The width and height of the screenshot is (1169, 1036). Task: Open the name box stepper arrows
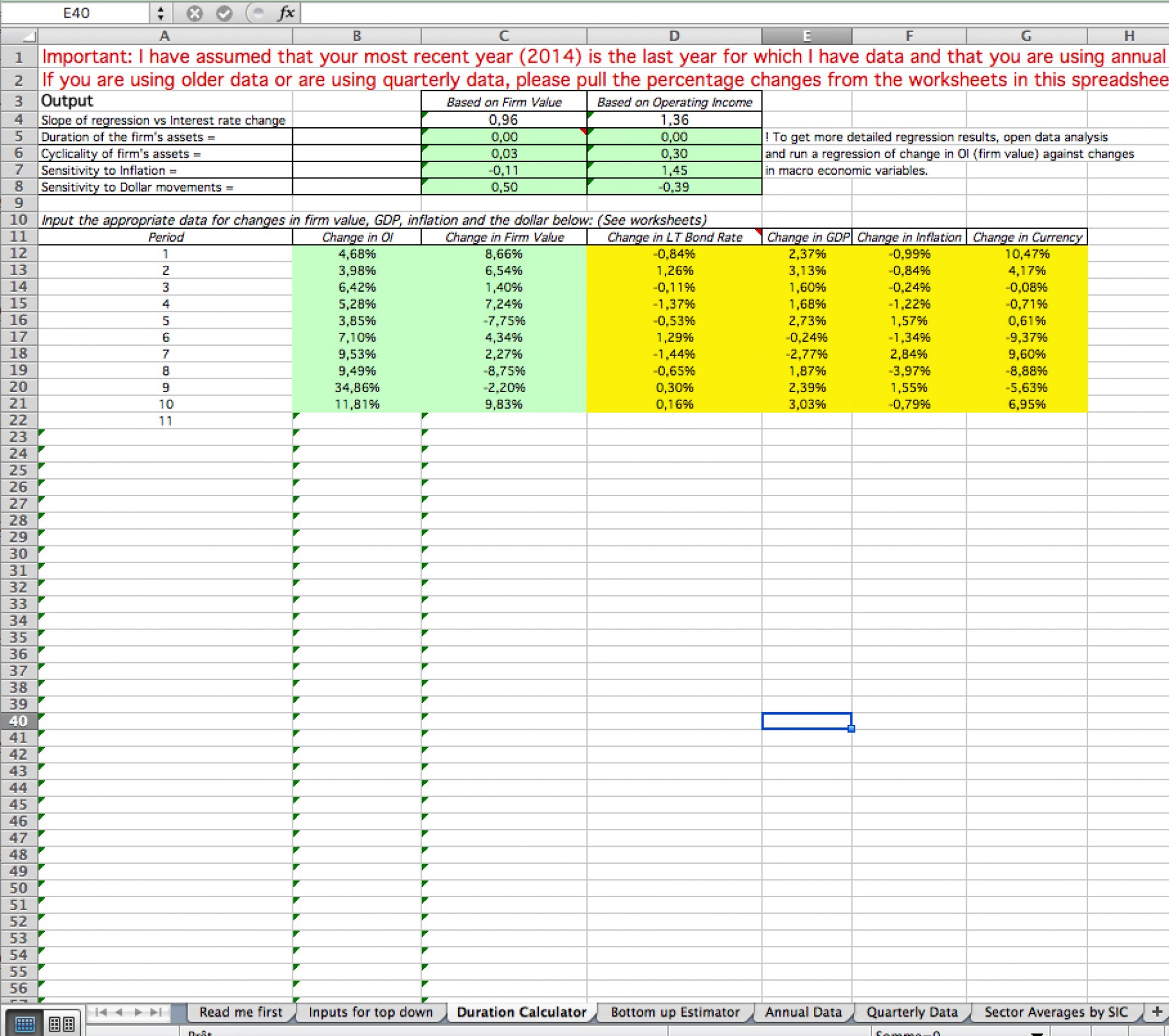(x=161, y=13)
